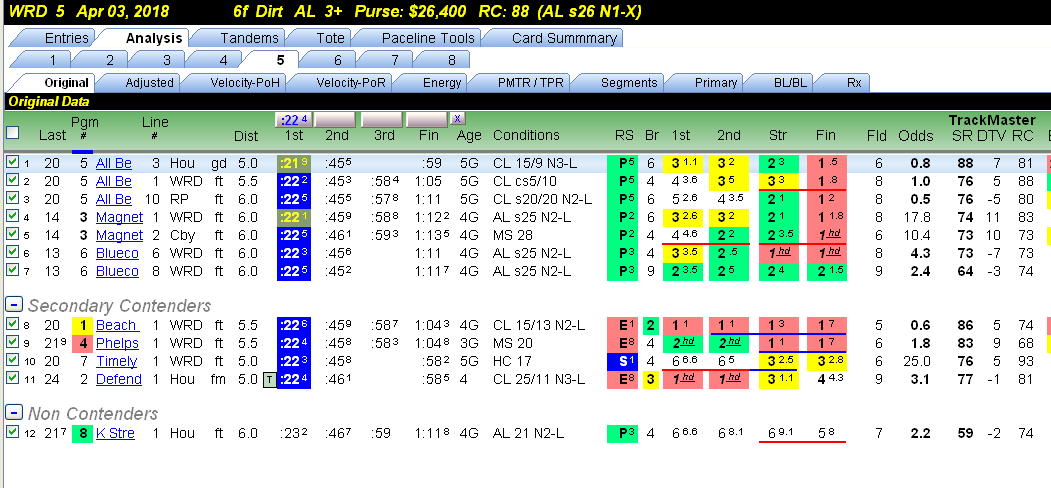Click the S1 run style cell for Timely
The height and width of the screenshot is (488, 1051).
click(x=622, y=361)
